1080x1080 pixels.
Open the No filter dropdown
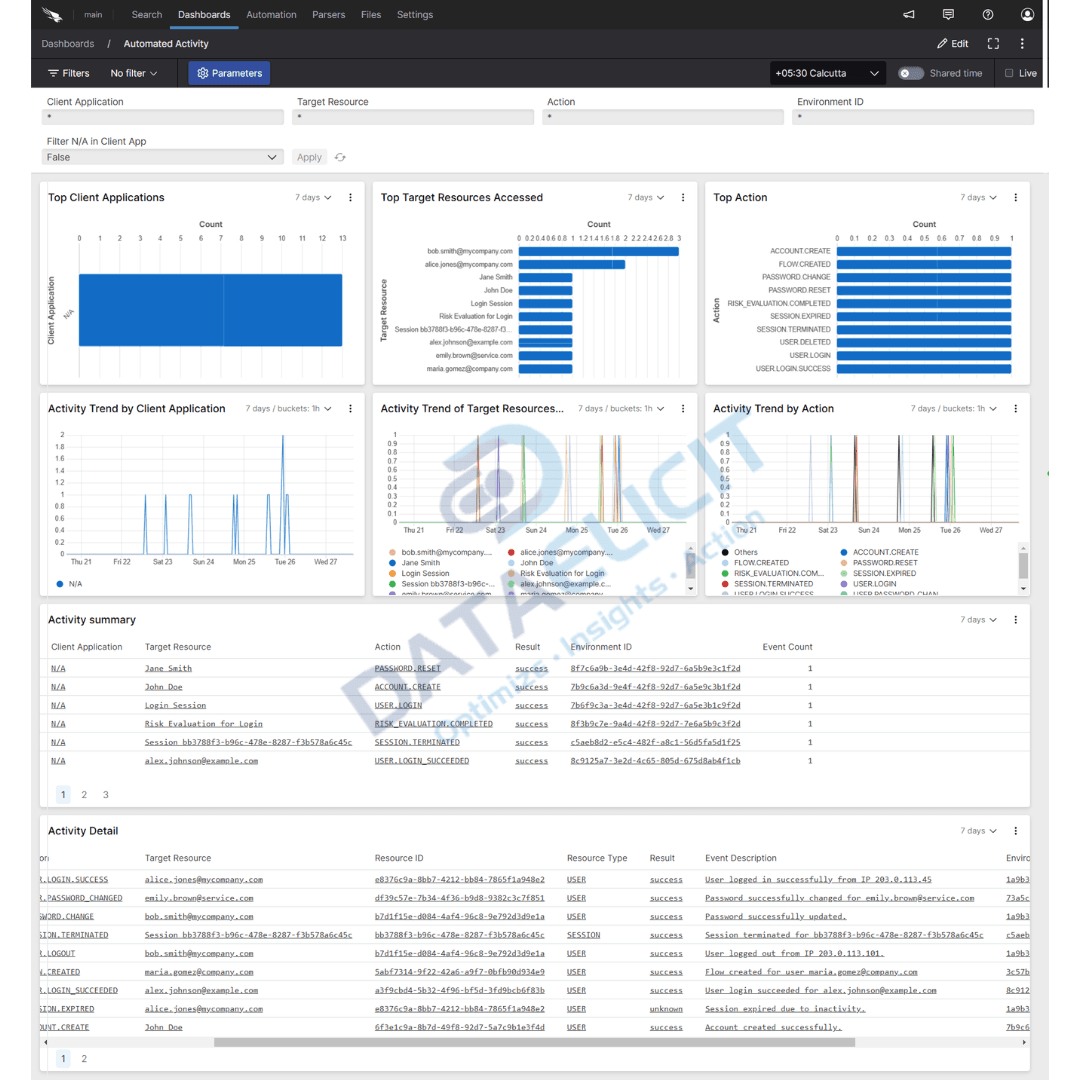[x=133, y=72]
